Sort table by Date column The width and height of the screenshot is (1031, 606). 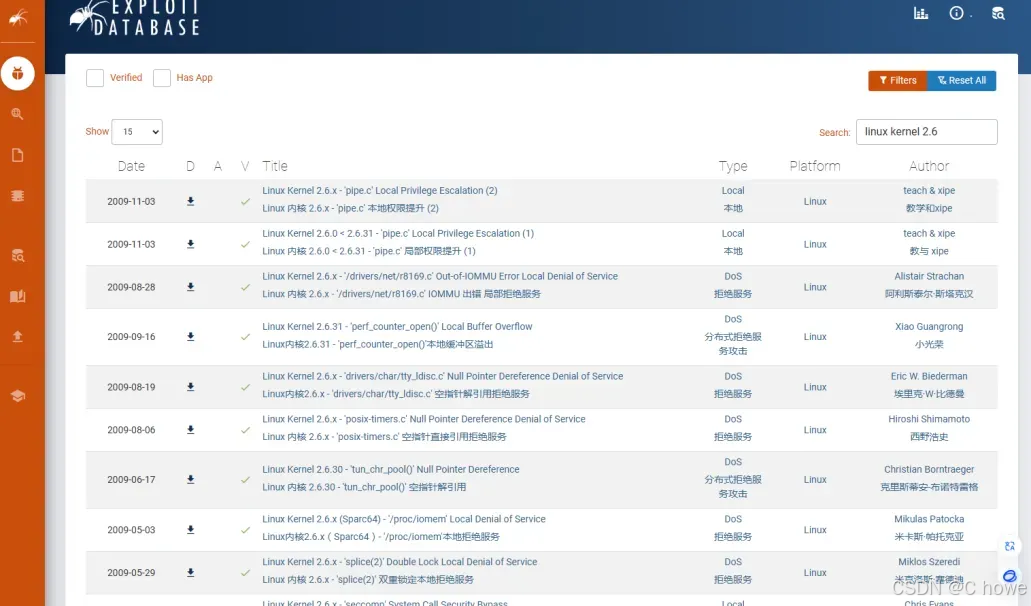[131, 166]
